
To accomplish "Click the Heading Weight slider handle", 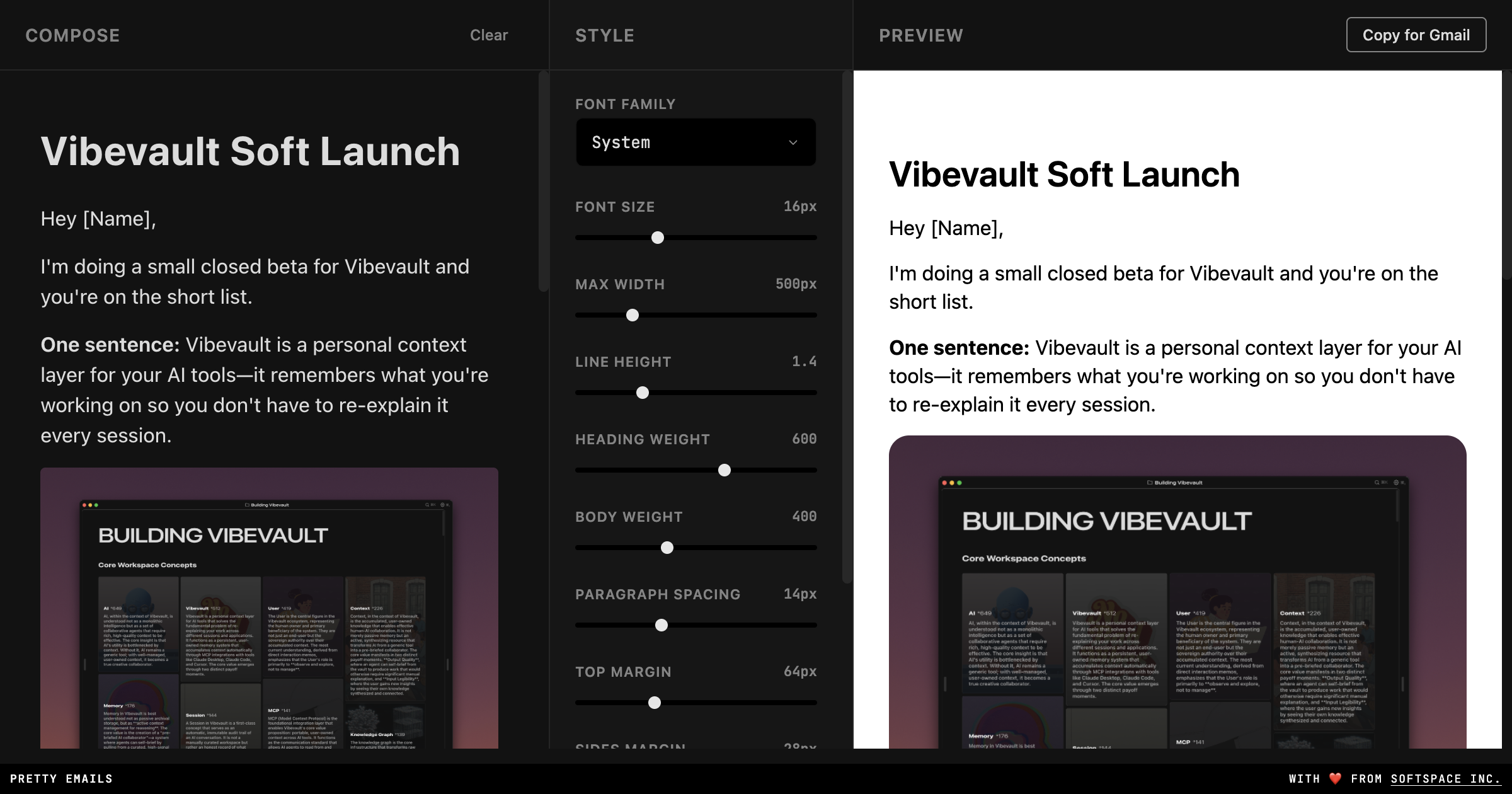I will [x=724, y=470].
